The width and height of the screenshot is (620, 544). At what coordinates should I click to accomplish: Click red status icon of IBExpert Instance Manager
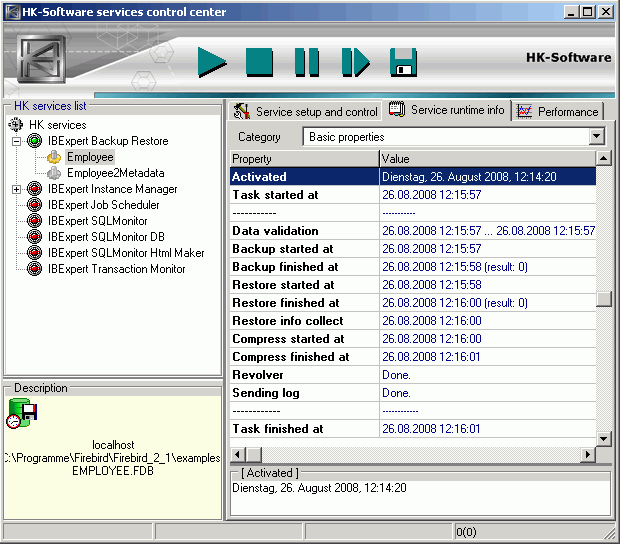(34, 189)
